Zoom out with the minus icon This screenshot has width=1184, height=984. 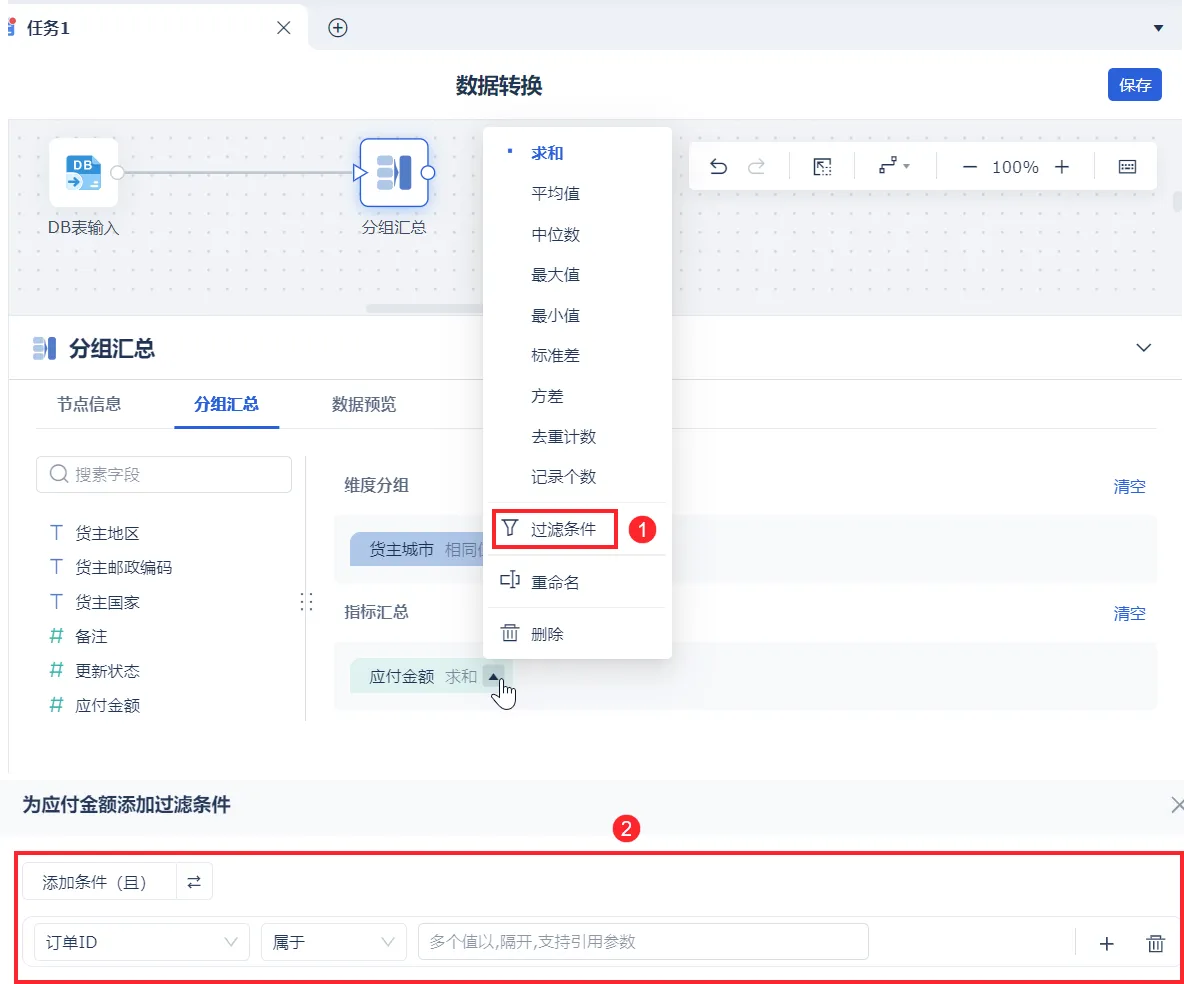coord(970,167)
